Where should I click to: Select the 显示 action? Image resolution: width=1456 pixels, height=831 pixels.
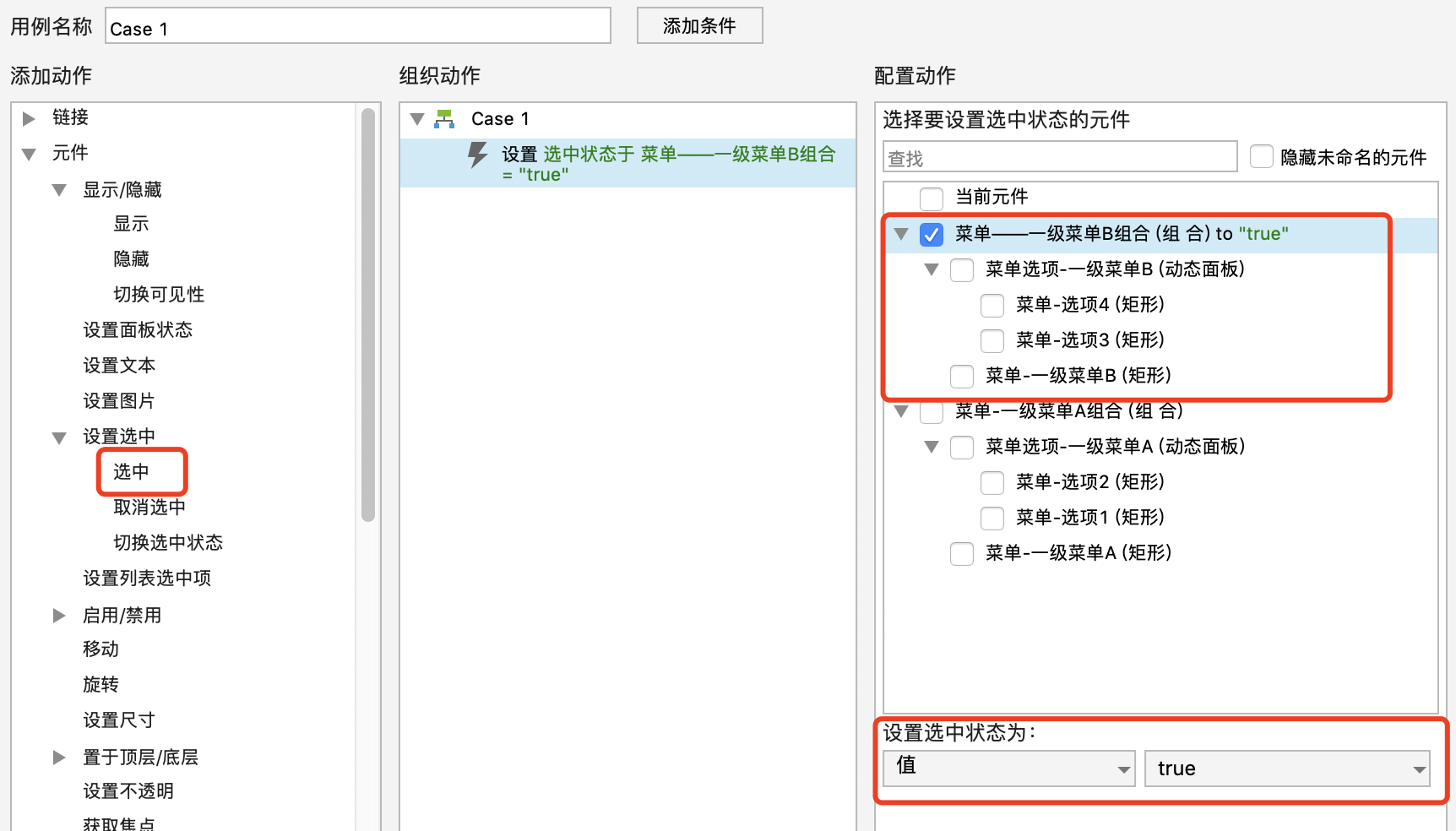tap(131, 224)
